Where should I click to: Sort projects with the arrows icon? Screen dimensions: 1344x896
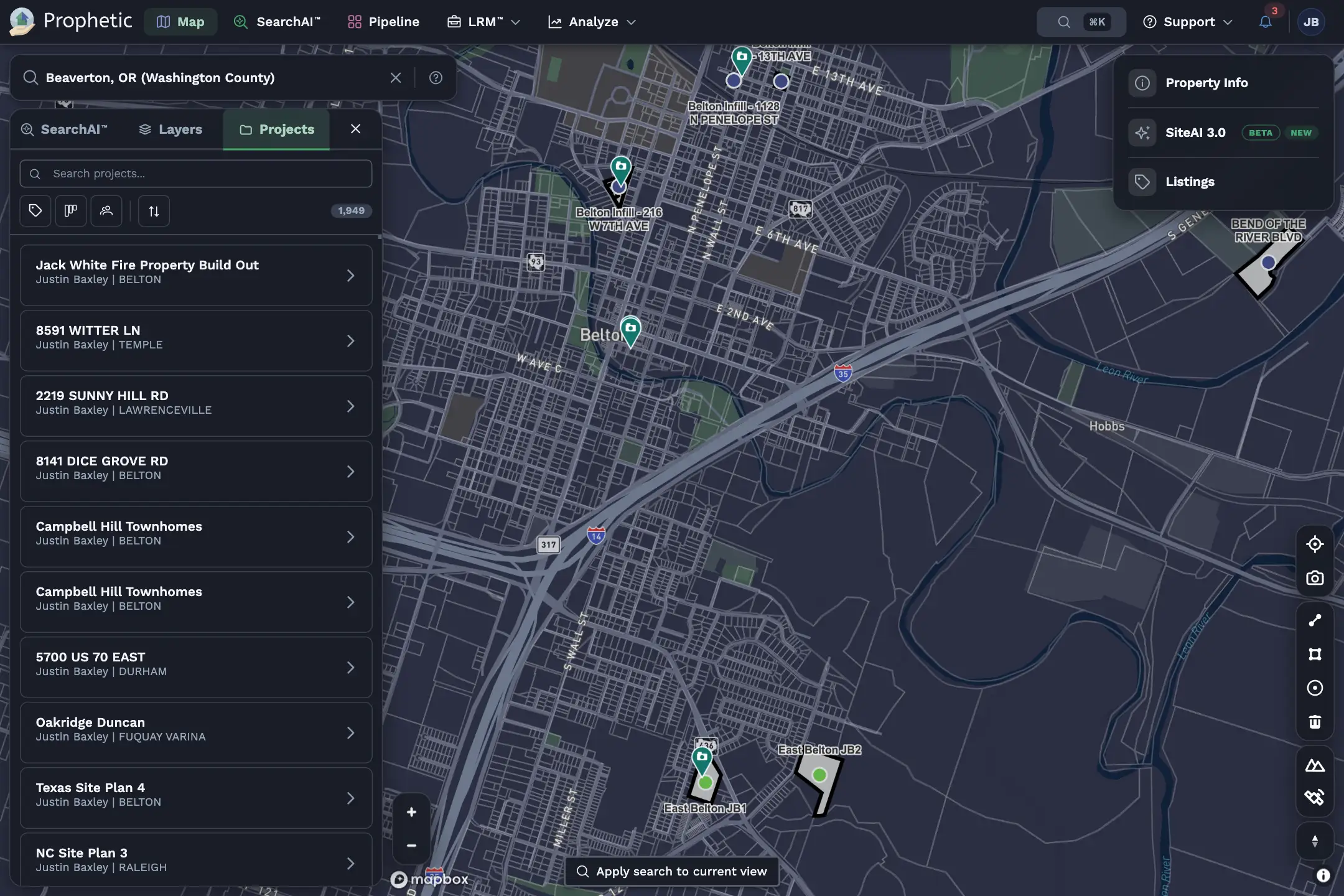154,211
